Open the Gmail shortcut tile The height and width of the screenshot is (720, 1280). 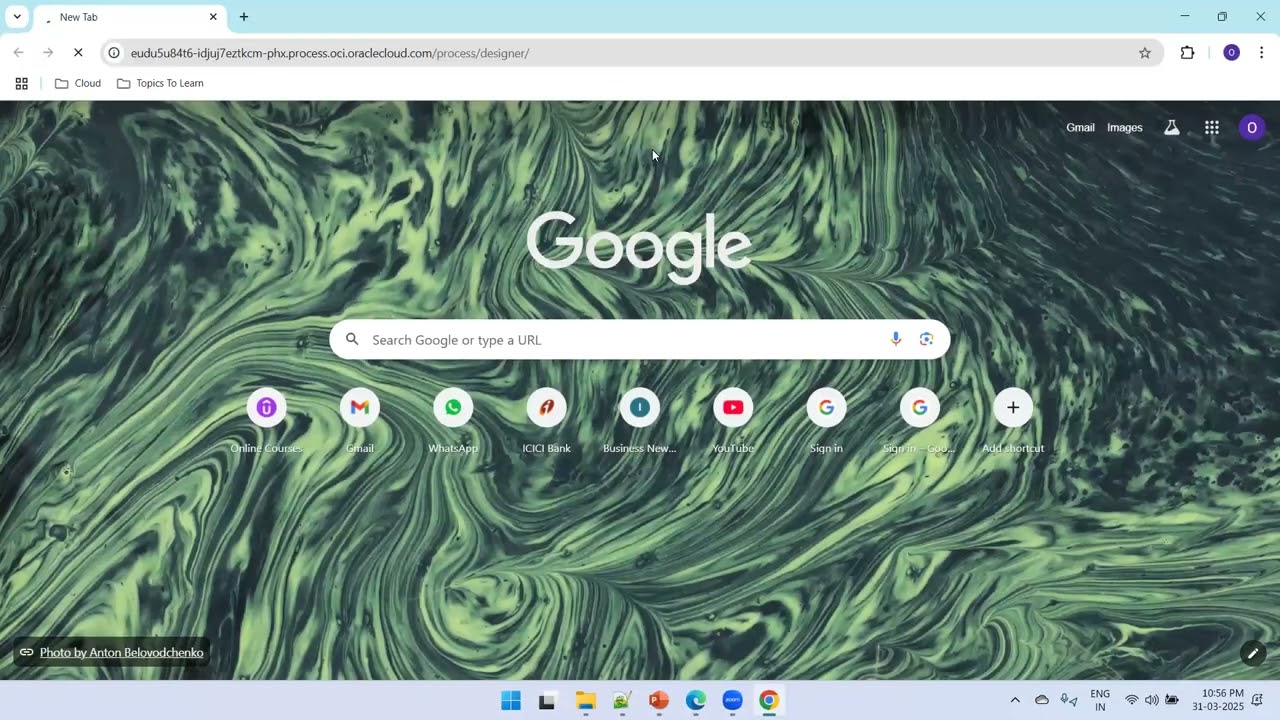[360, 422]
